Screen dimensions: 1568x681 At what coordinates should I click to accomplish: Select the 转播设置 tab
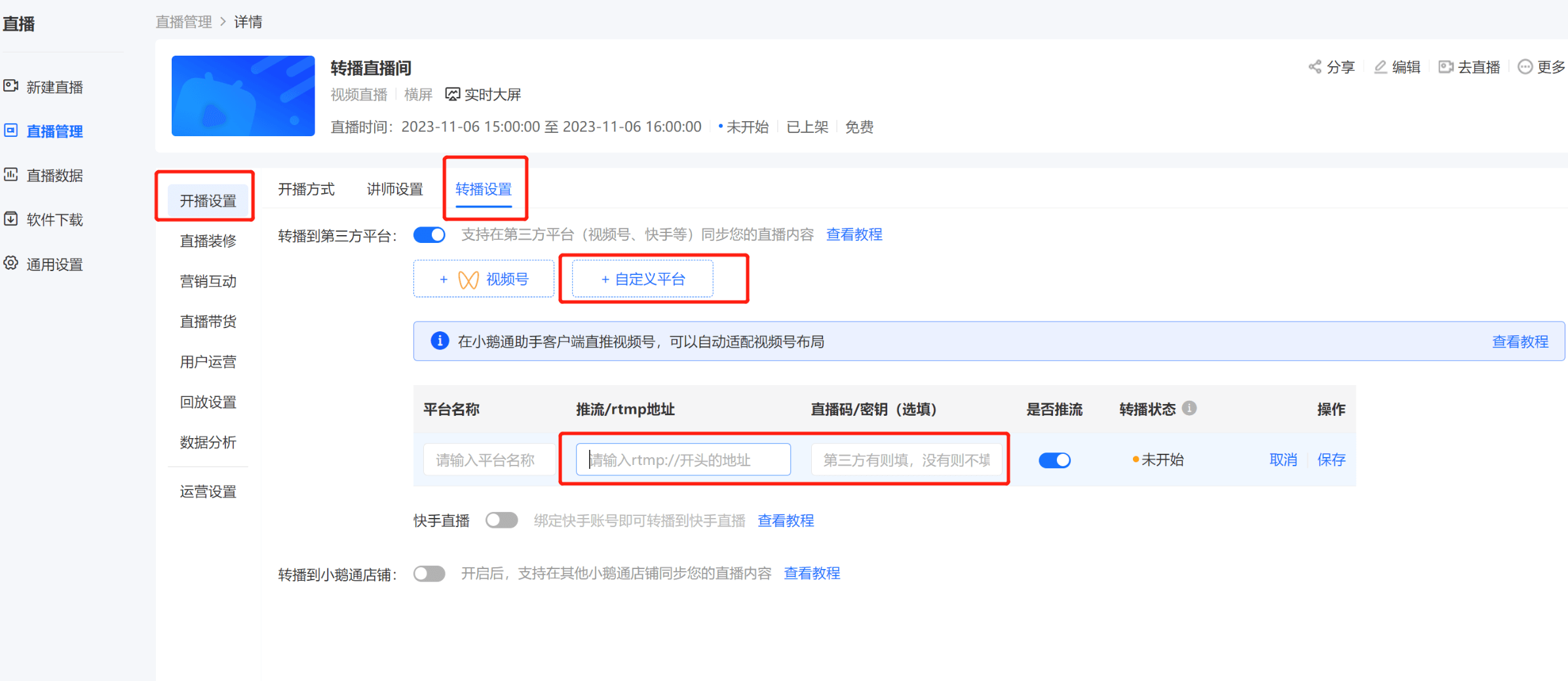click(484, 189)
